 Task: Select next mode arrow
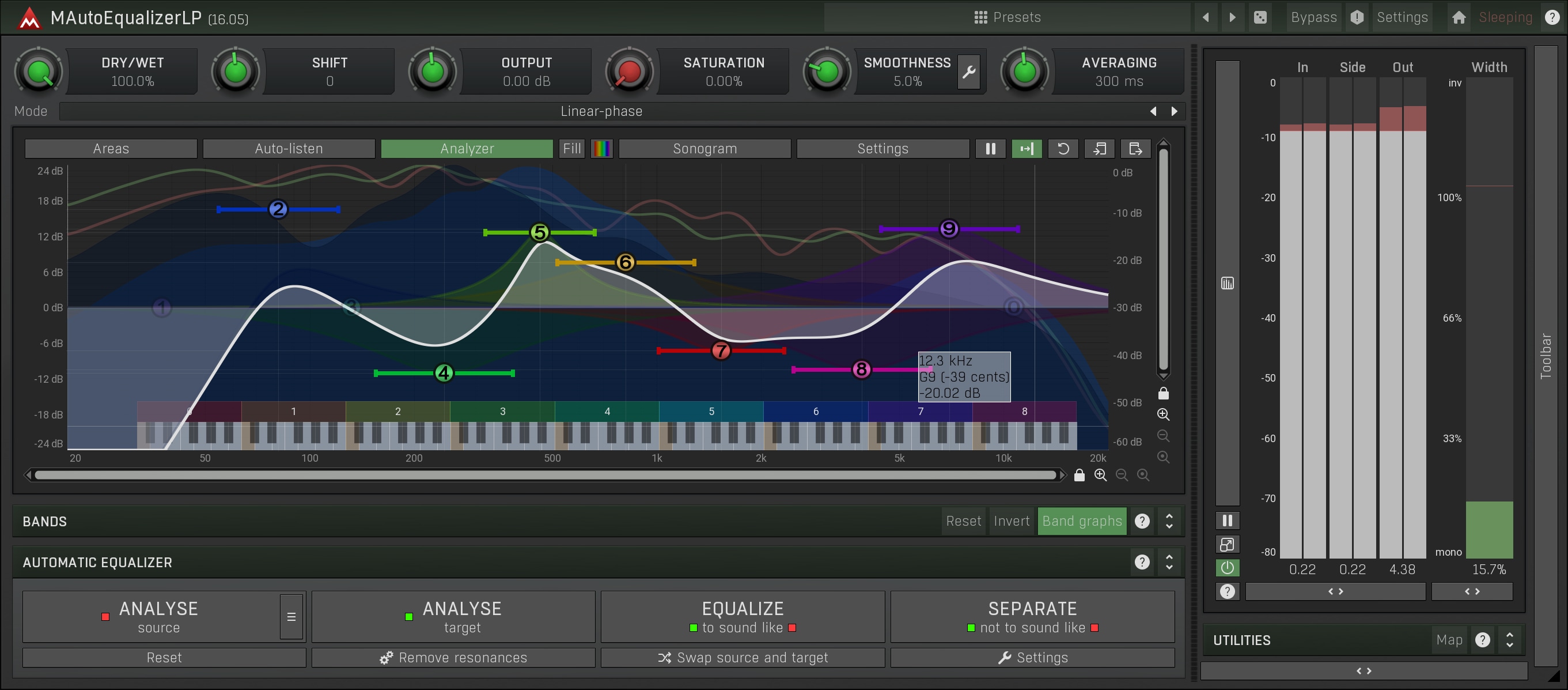[1174, 111]
